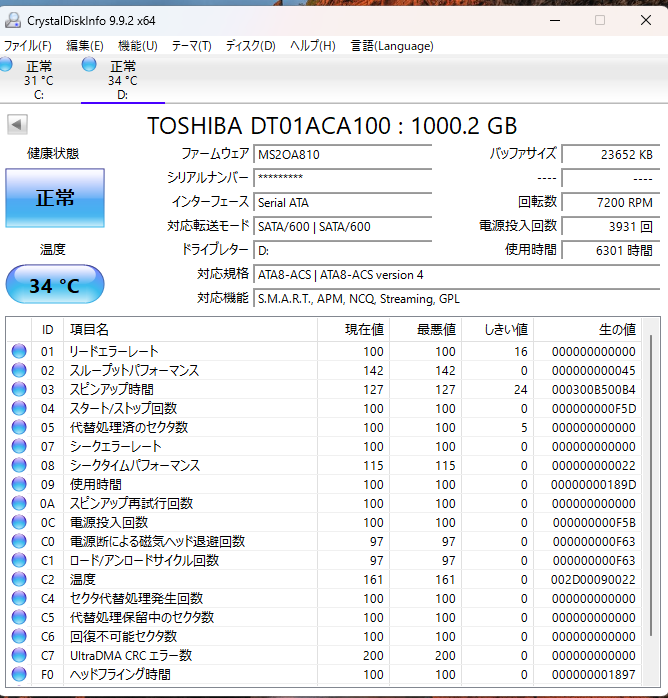Click raw value 002D00090022

click(x=594, y=580)
